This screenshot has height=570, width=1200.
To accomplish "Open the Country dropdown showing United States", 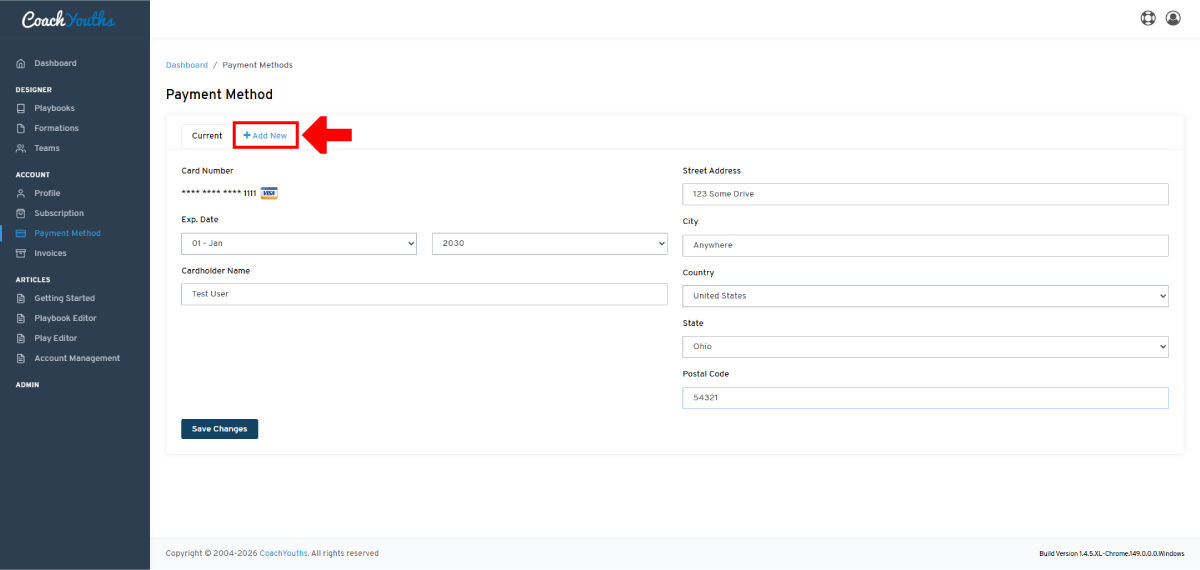I will click(925, 296).
